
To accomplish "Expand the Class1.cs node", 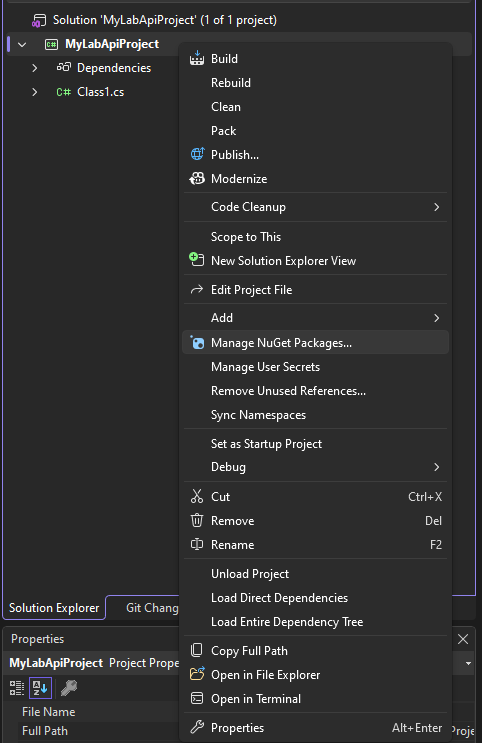I will 35,91.
